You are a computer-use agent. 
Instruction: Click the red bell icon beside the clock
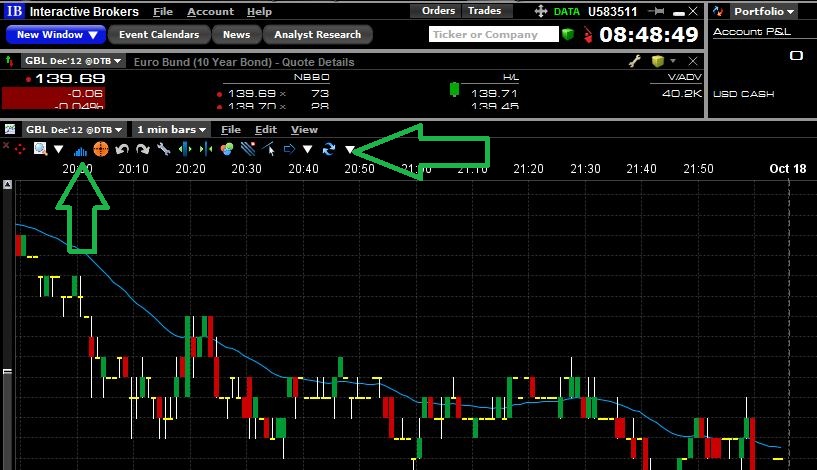coord(588,35)
